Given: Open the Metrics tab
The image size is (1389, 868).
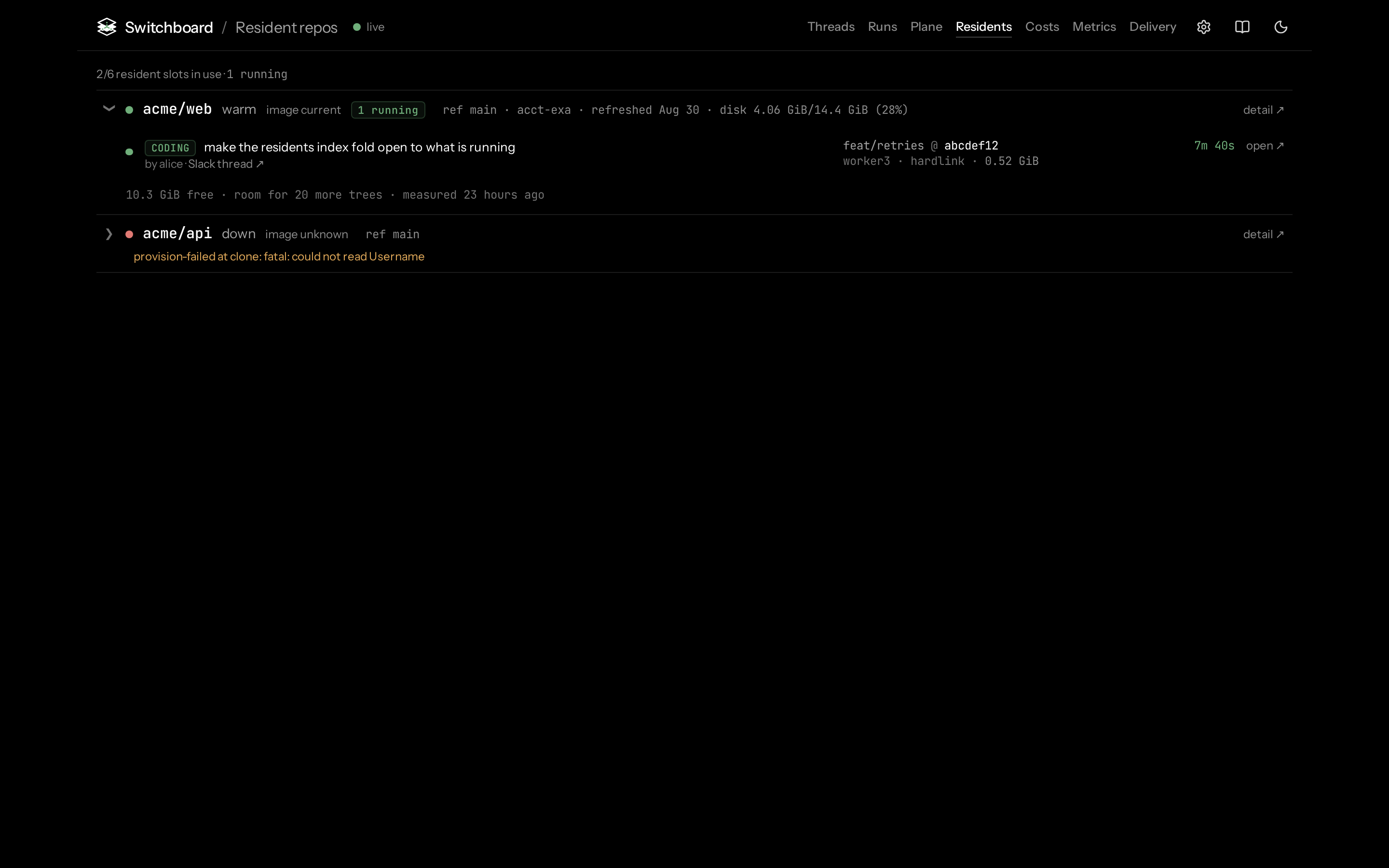Looking at the screenshot, I should tap(1094, 27).
